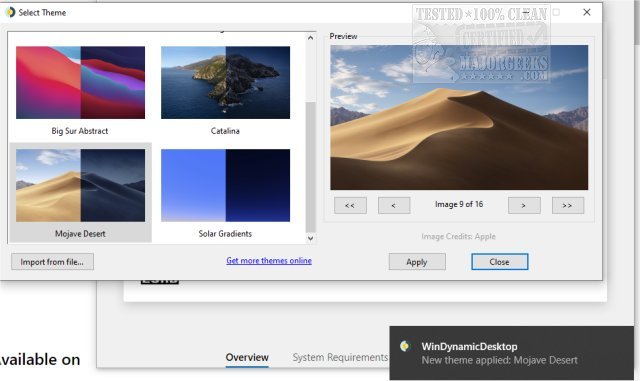Go to previous preview image

(x=394, y=205)
